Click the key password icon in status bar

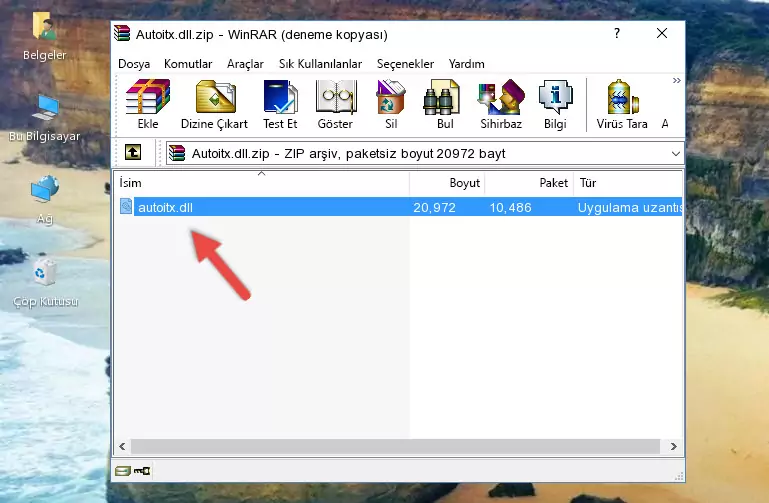coord(142,471)
